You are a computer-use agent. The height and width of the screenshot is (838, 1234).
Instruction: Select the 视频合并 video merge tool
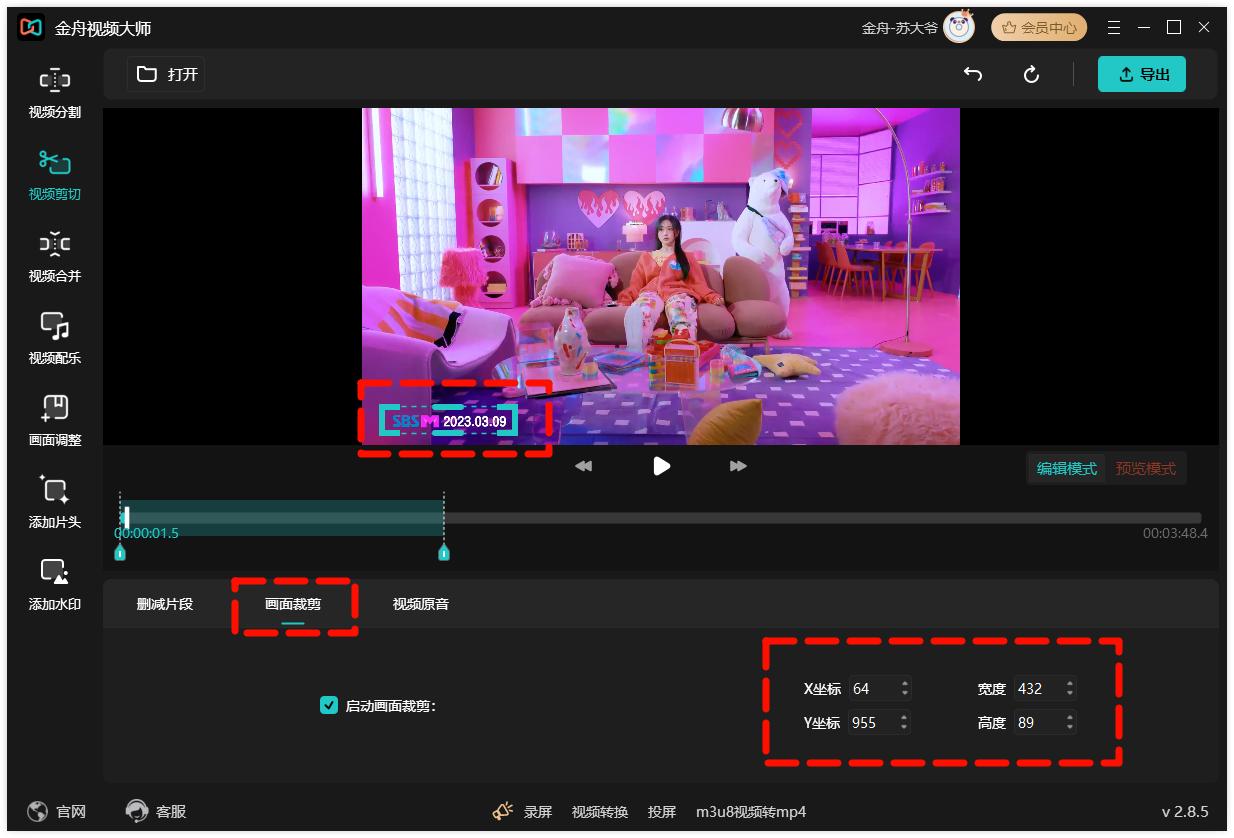[55, 256]
